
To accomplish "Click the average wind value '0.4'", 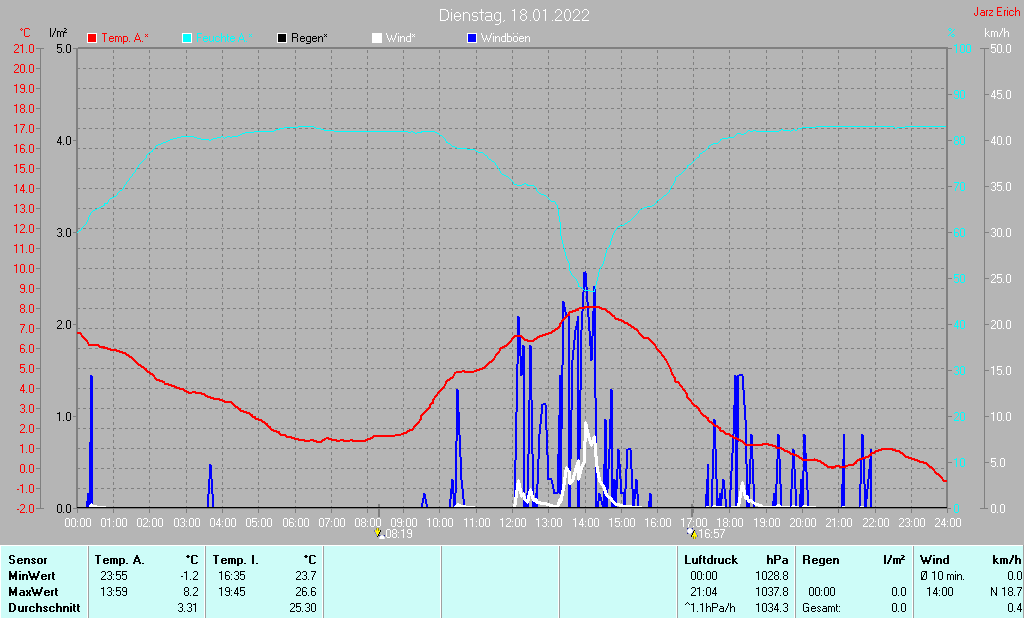I will click(x=1014, y=608).
